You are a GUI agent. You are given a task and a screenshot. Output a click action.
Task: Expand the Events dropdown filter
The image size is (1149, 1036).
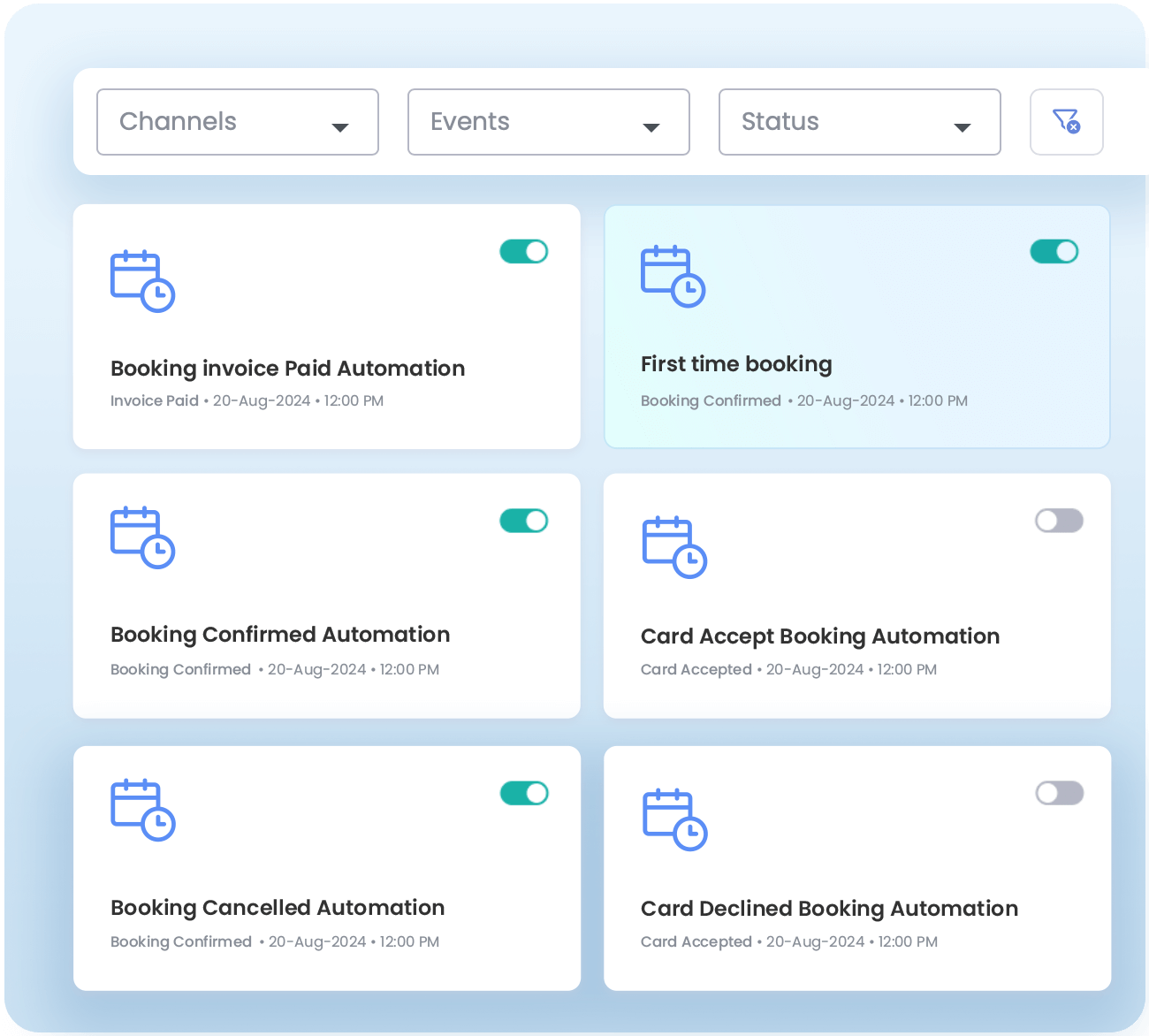coord(548,122)
